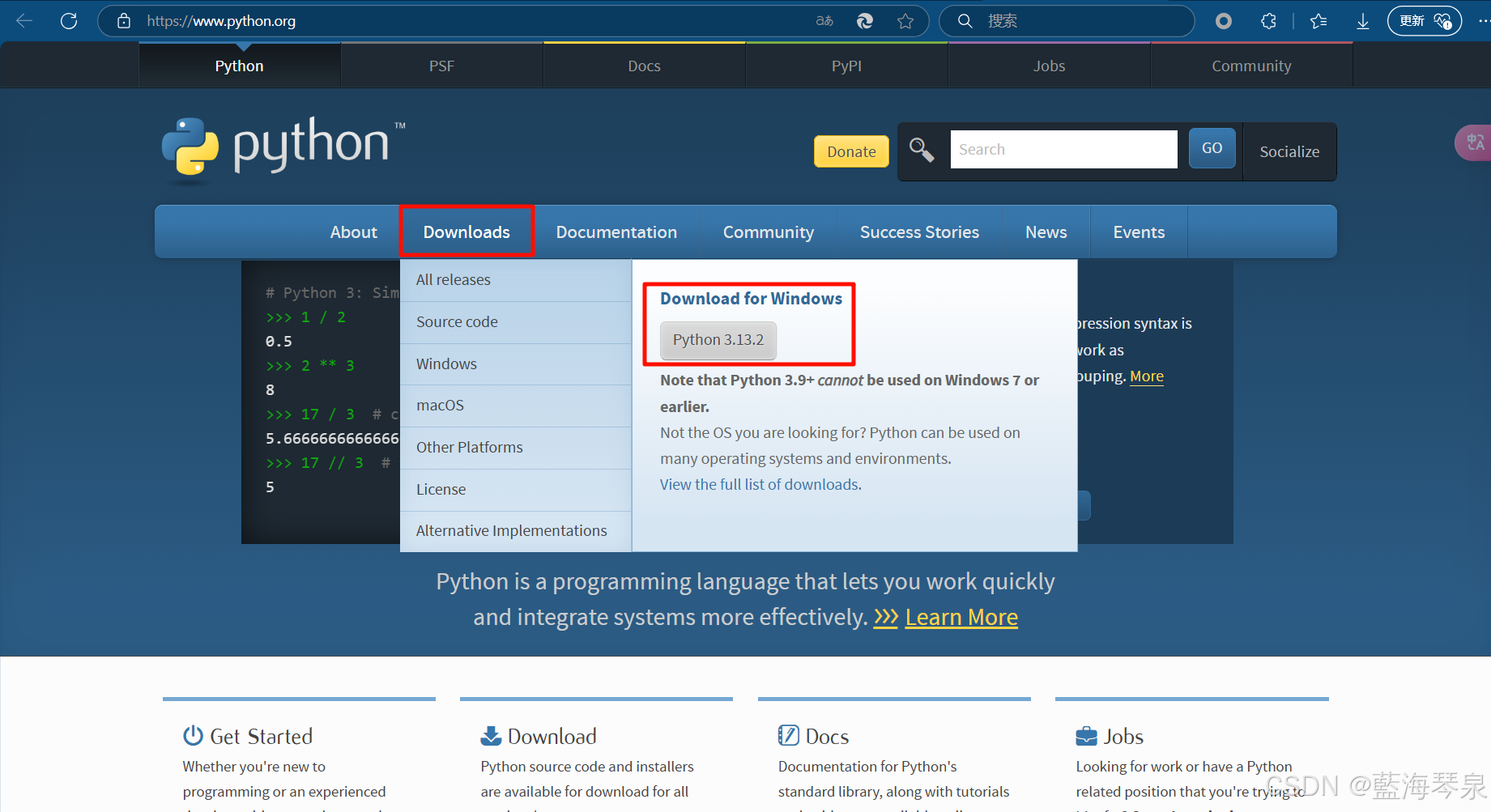Open the Downloads menu
1491x812 pixels.
(466, 232)
